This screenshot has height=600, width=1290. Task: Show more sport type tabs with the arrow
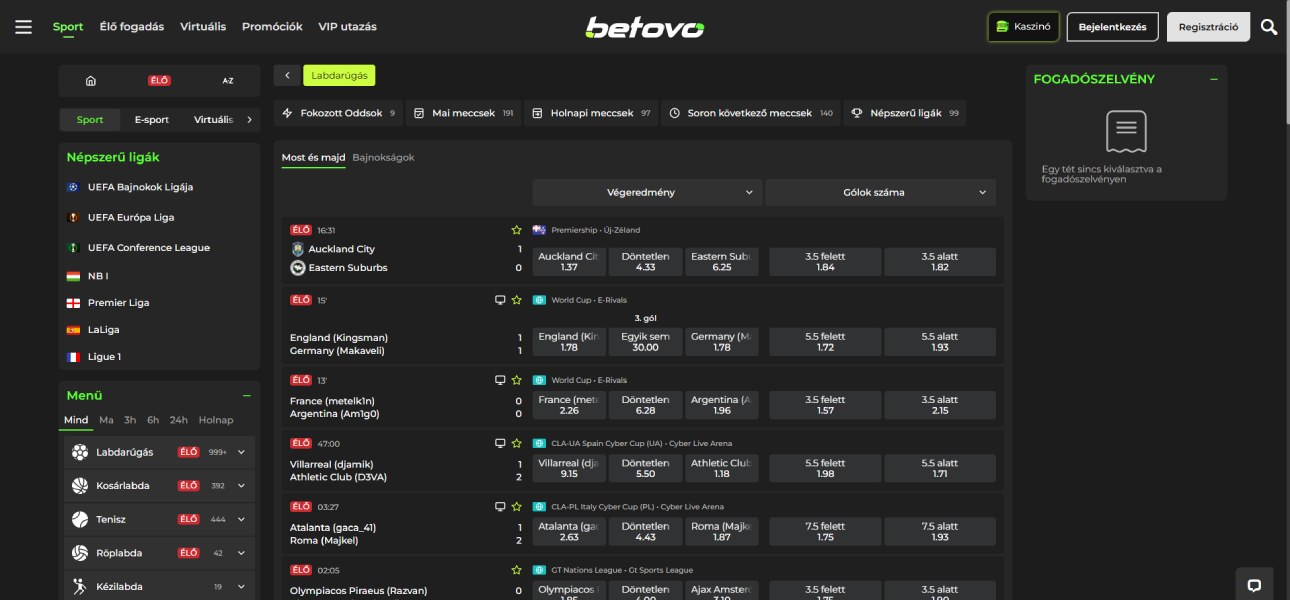249,119
